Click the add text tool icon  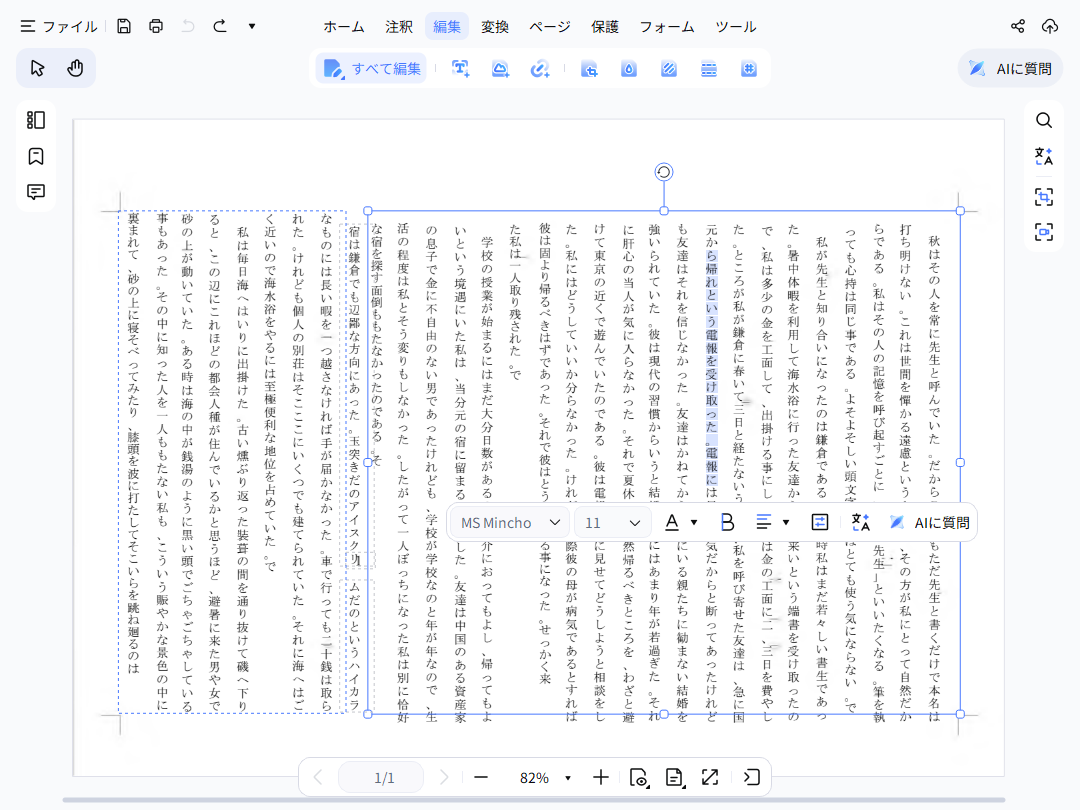(460, 69)
